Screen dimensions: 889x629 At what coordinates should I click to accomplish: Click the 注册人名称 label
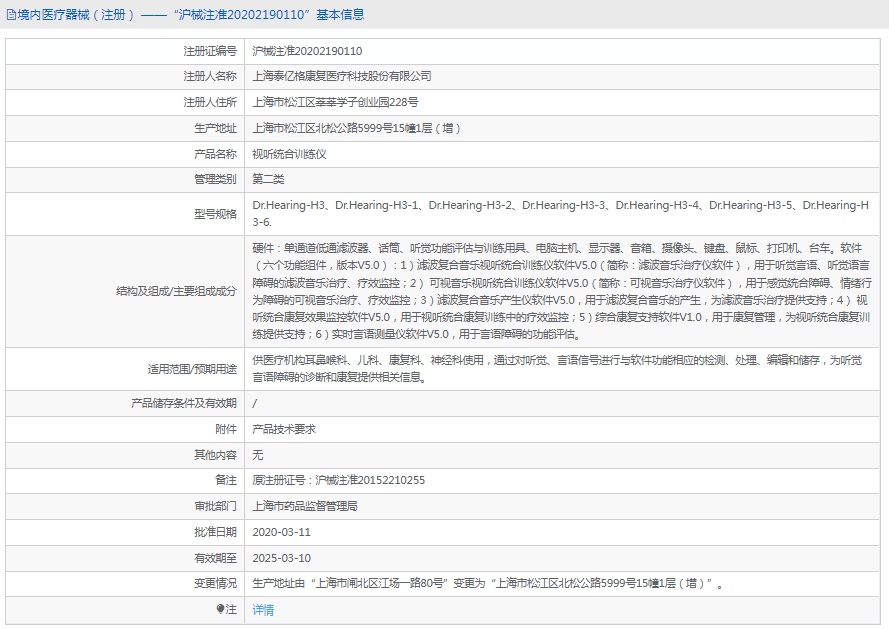pos(210,76)
